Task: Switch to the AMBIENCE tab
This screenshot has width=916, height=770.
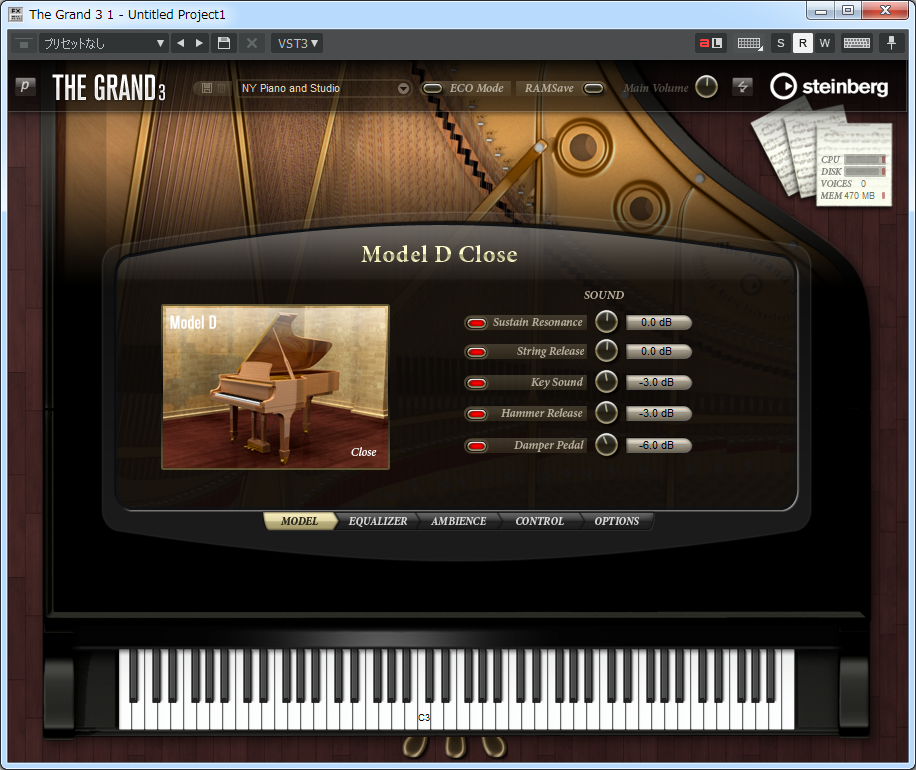Action: 459,521
